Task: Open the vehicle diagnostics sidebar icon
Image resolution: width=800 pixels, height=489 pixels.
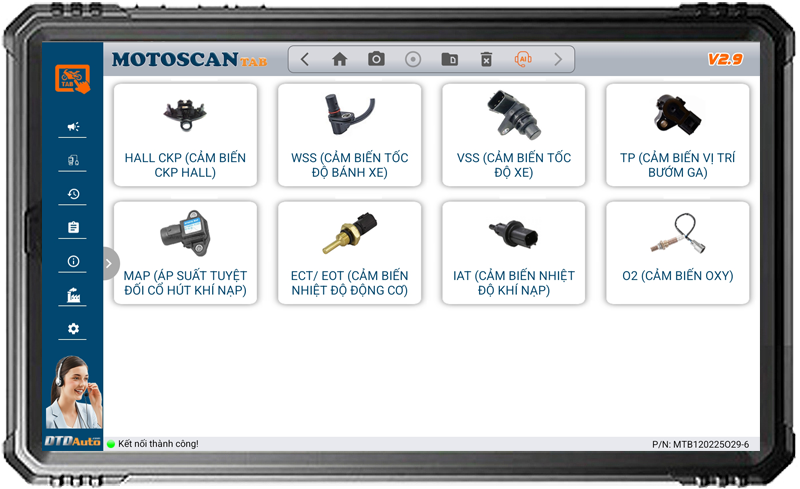Action: tap(73, 160)
